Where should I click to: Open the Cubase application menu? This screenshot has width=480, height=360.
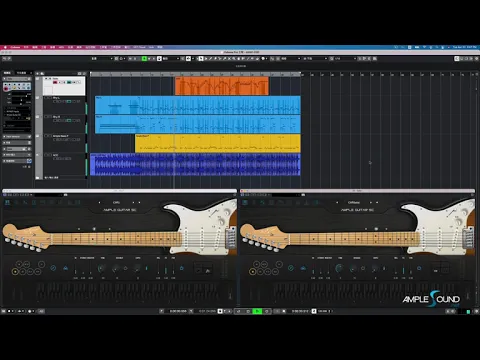[x=15, y=47]
